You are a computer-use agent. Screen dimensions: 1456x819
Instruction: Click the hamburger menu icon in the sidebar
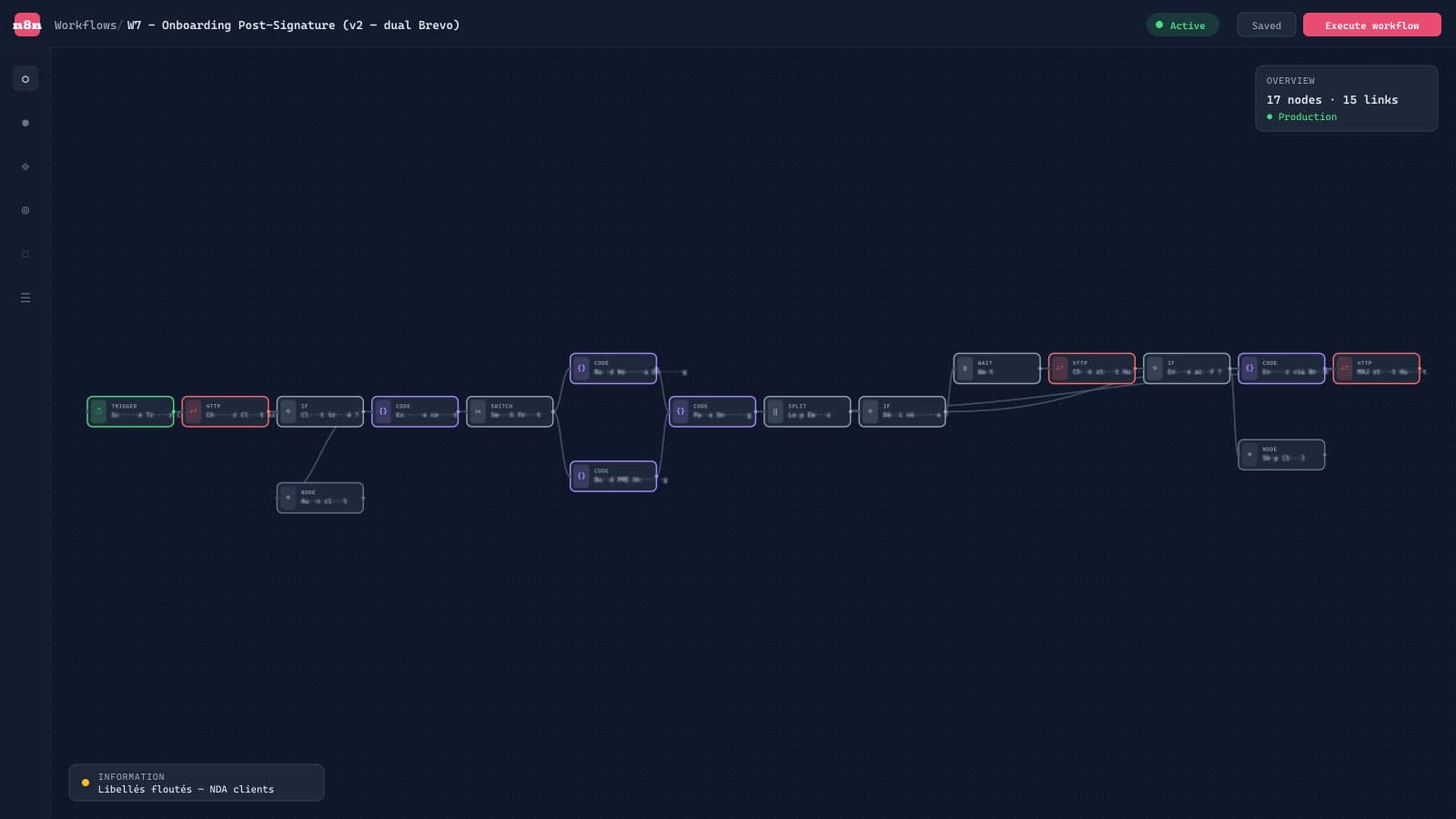pyautogui.click(x=25, y=298)
